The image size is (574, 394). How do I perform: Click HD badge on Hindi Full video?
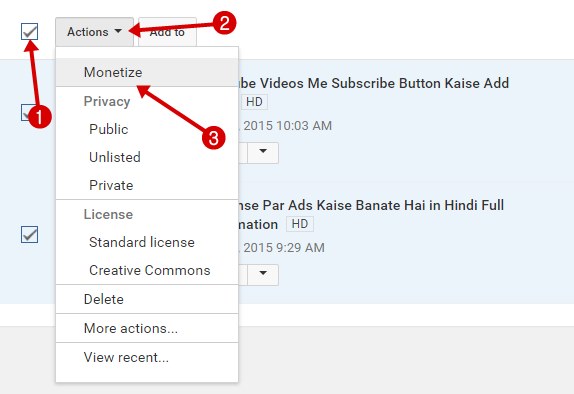tap(300, 224)
